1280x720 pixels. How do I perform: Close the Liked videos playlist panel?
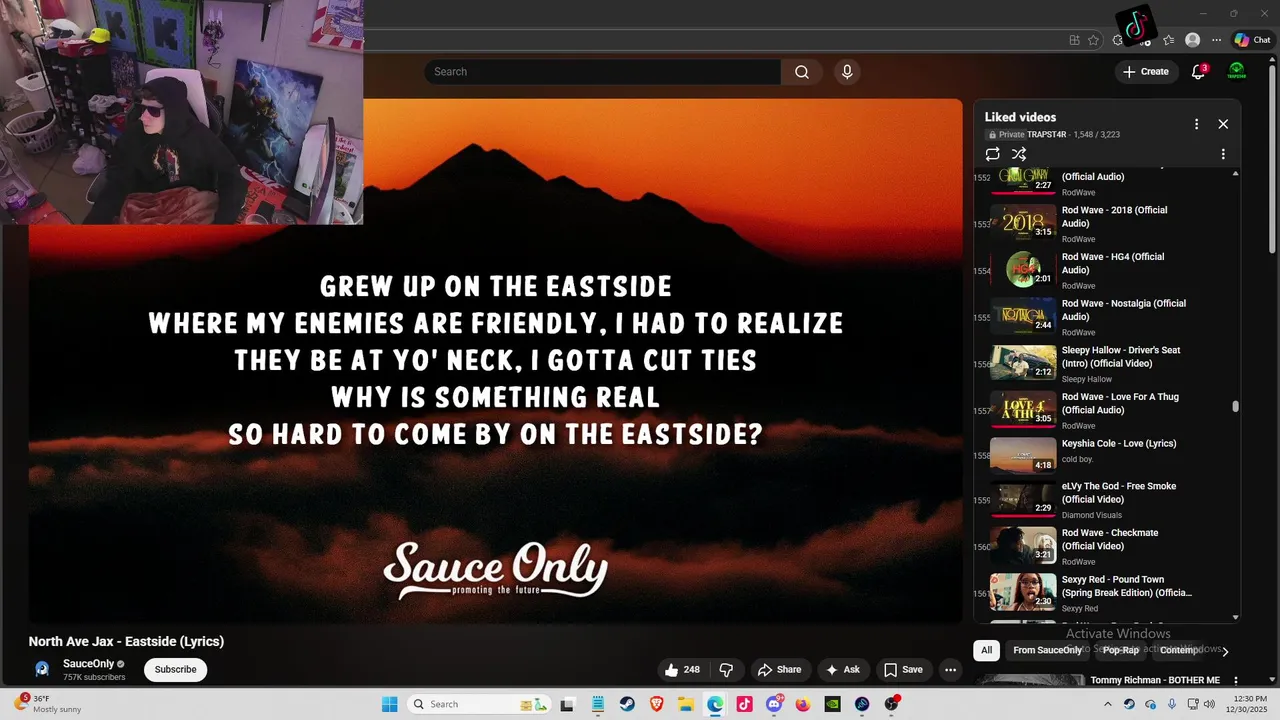[1223, 124]
